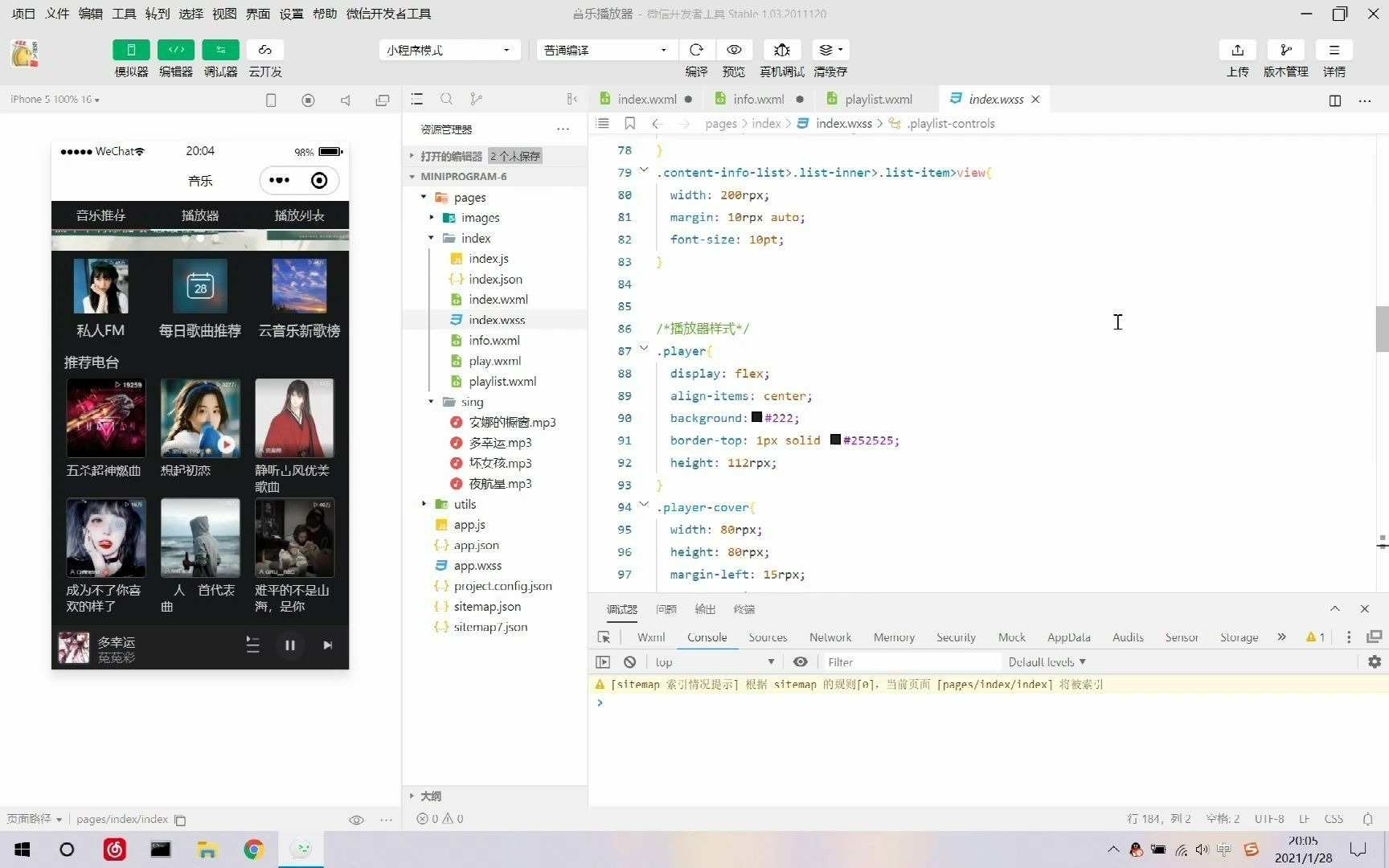
Task: Collapse the sidebar panel icon
Action: pyautogui.click(x=572, y=99)
